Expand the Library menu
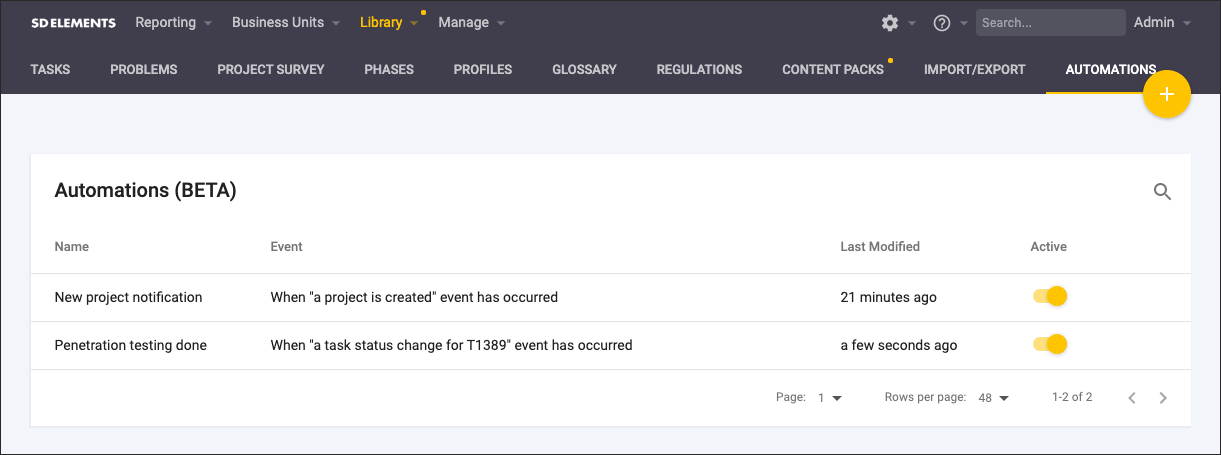 (389, 22)
